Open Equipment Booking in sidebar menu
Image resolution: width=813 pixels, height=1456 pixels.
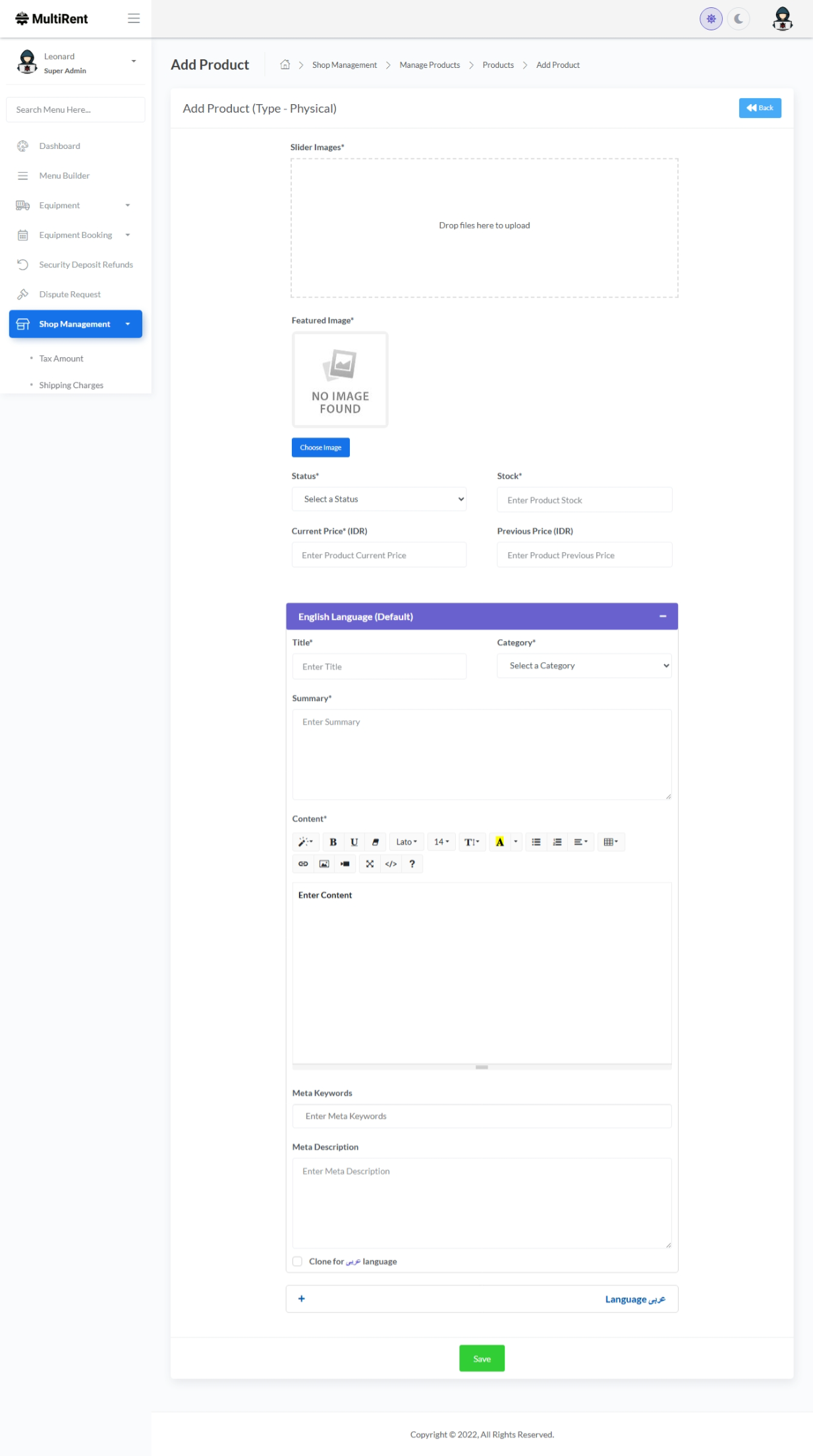[75, 235]
